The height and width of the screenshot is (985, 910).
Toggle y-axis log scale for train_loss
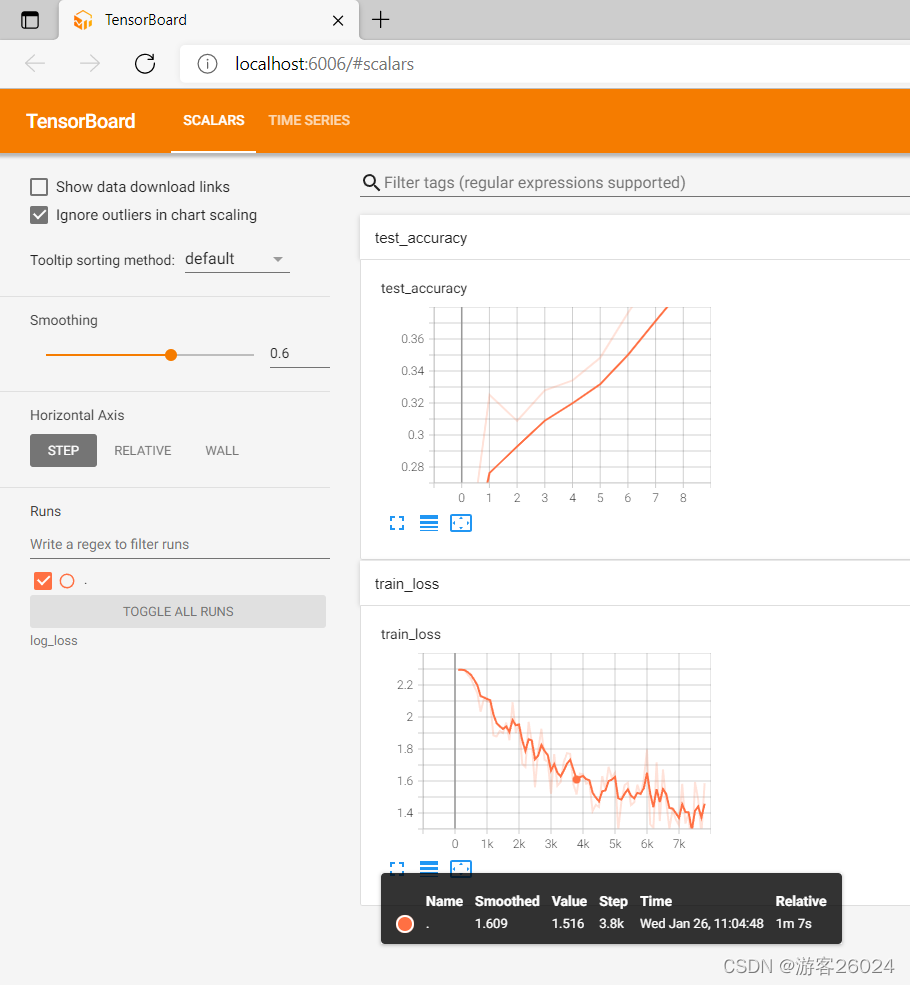(429, 869)
